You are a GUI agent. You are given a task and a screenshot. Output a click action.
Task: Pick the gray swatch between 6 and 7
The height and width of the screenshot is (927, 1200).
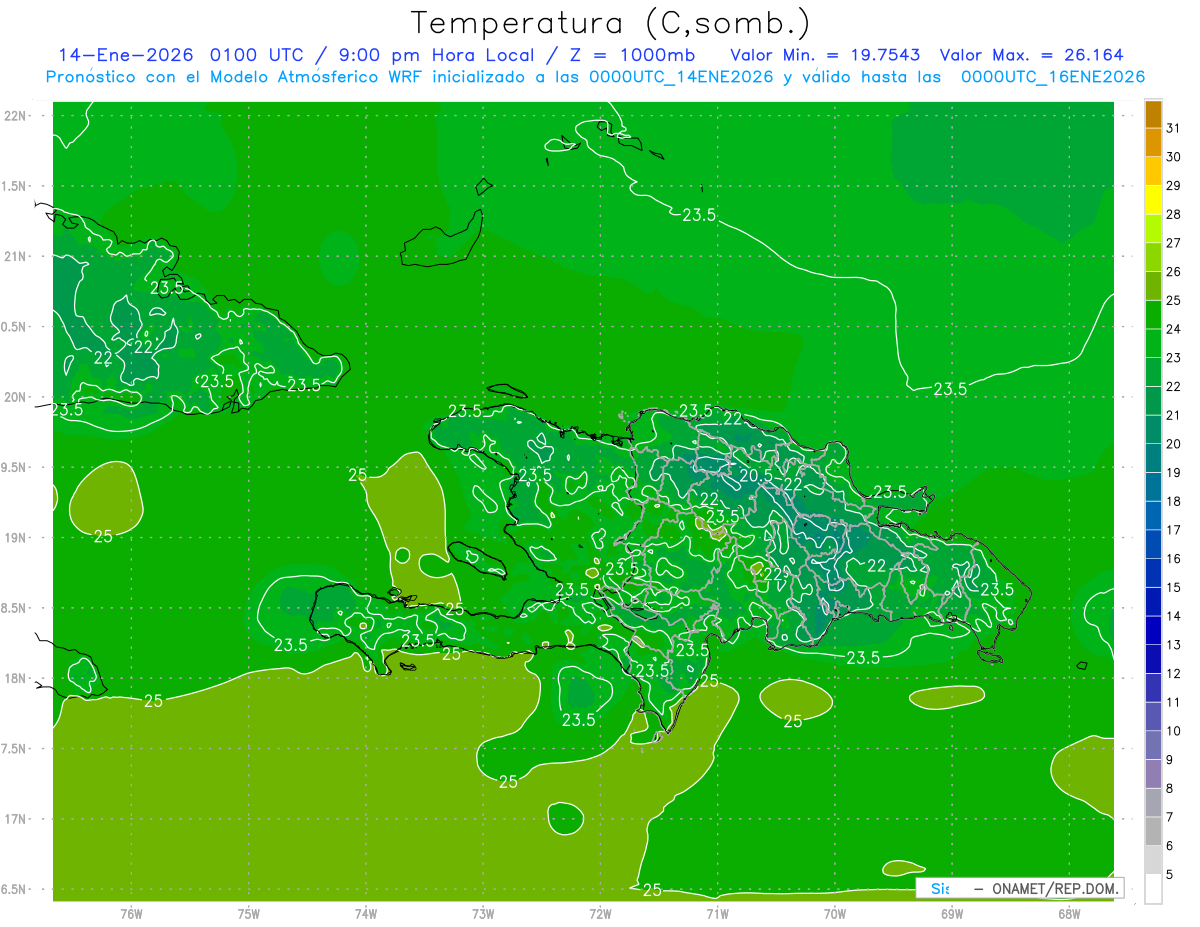[1153, 831]
